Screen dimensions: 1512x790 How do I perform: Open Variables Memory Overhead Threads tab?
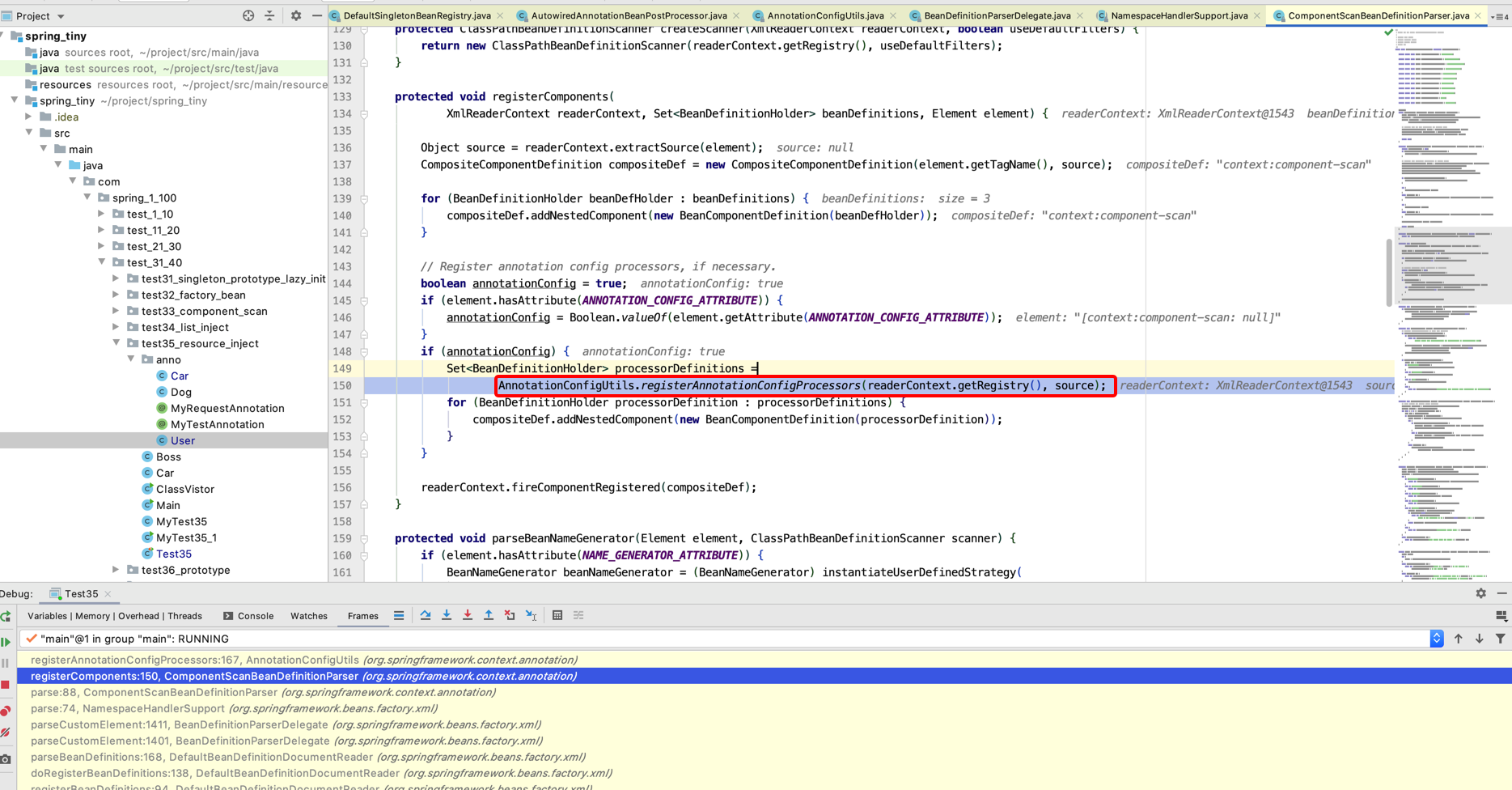pos(114,616)
